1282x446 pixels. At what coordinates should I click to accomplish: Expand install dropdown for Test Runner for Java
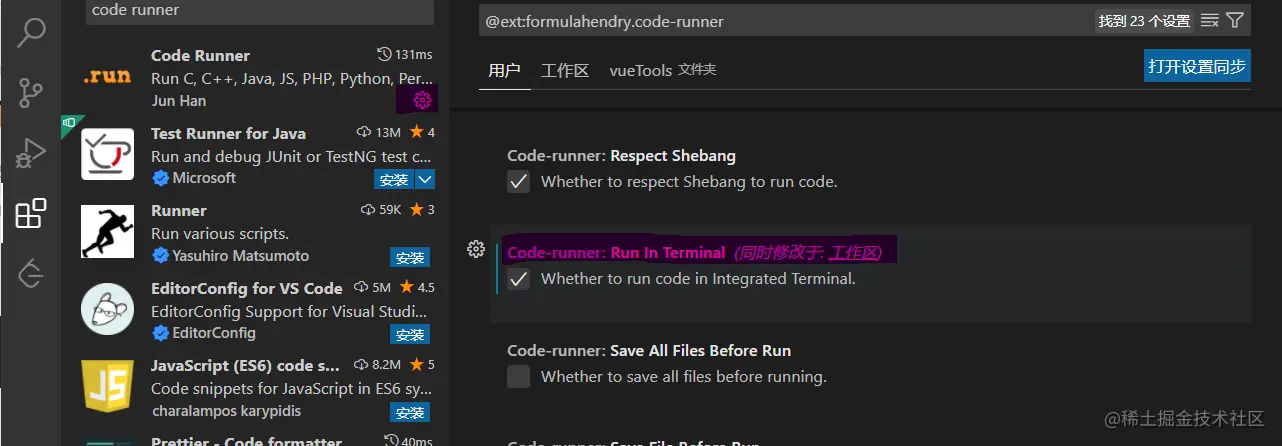click(x=424, y=179)
